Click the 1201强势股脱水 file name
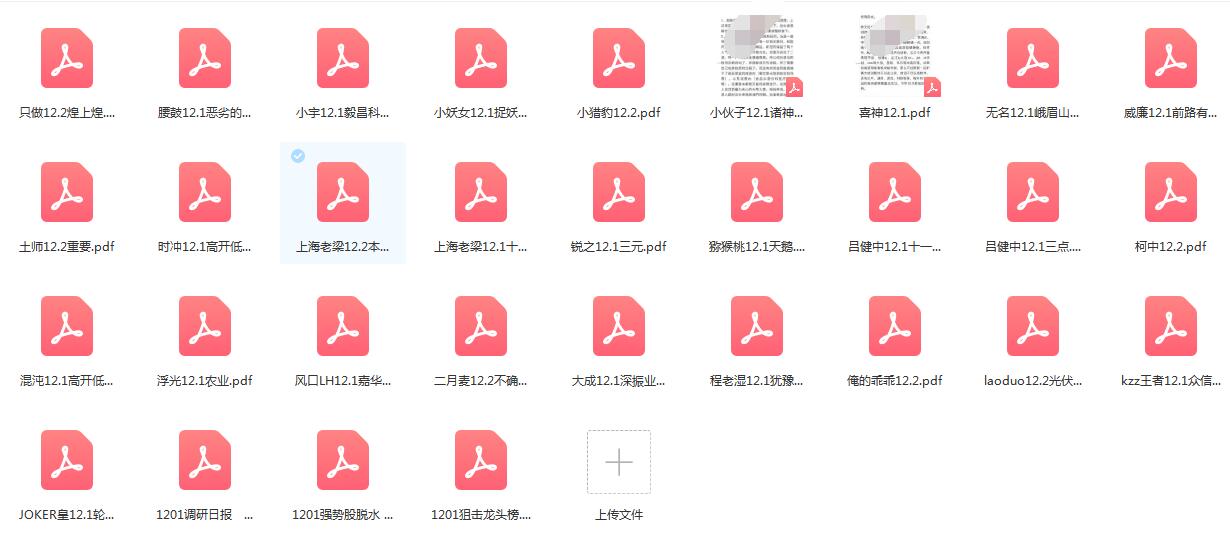The height and width of the screenshot is (537, 1230). (x=343, y=515)
